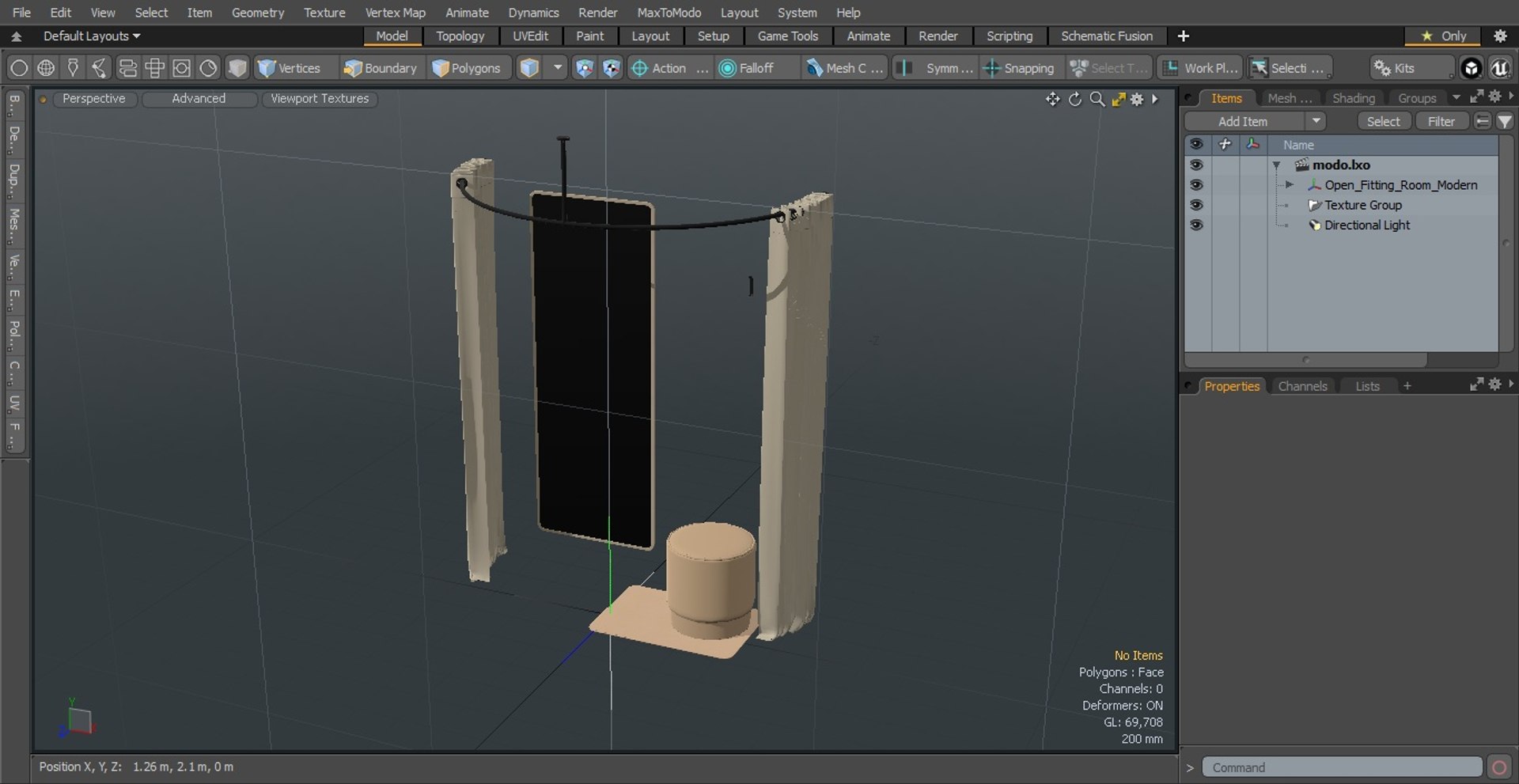Open viewport settings gear icon
Screen dimensions: 1519x784
tap(1137, 99)
